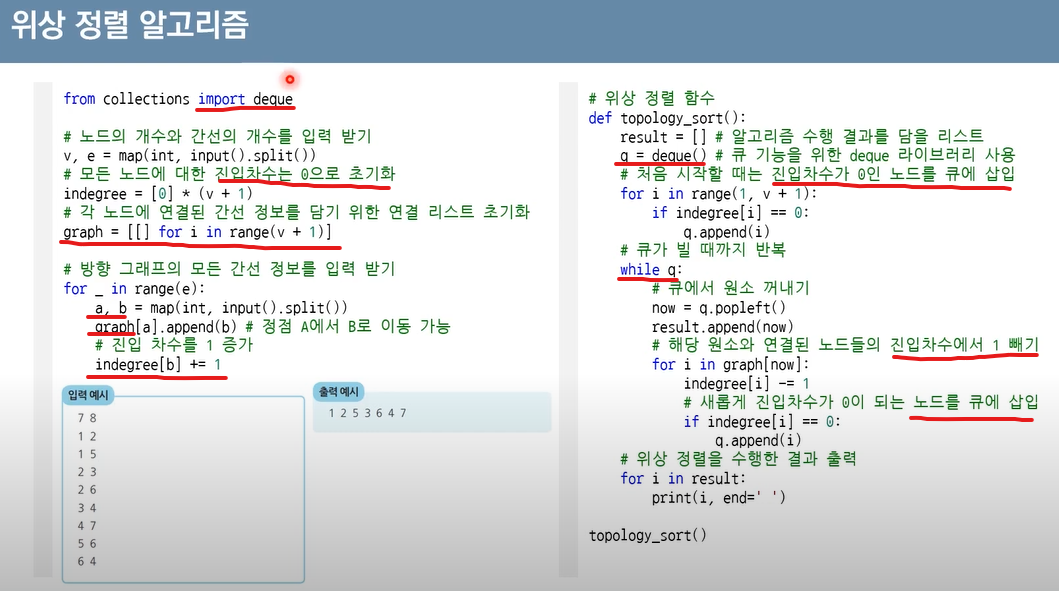The width and height of the screenshot is (1059, 591).
Task: Click input row '7 8'
Action: pos(86,418)
